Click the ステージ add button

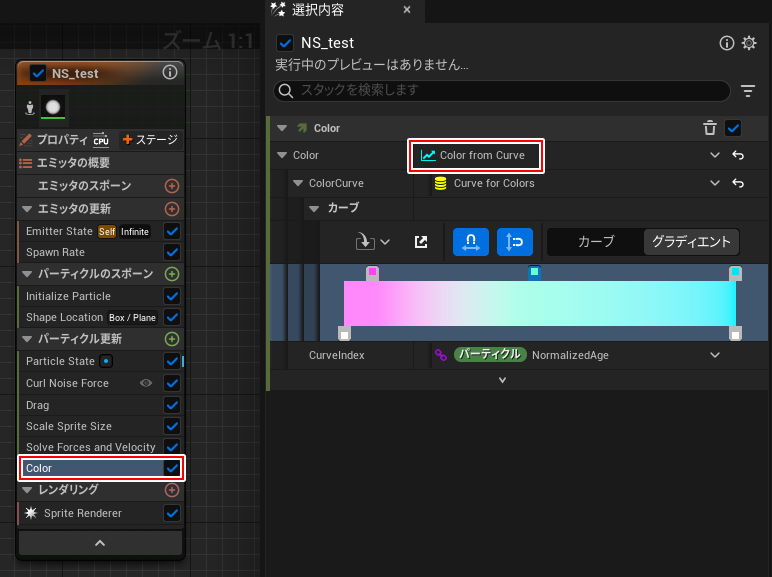click(x=149, y=140)
